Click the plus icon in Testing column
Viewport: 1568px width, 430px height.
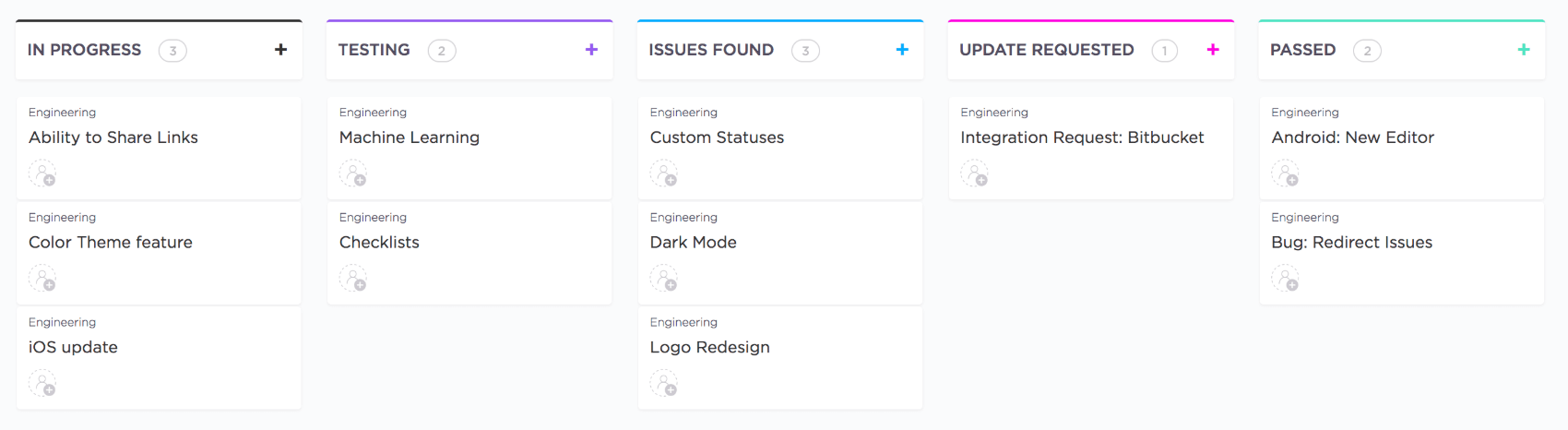pos(591,50)
